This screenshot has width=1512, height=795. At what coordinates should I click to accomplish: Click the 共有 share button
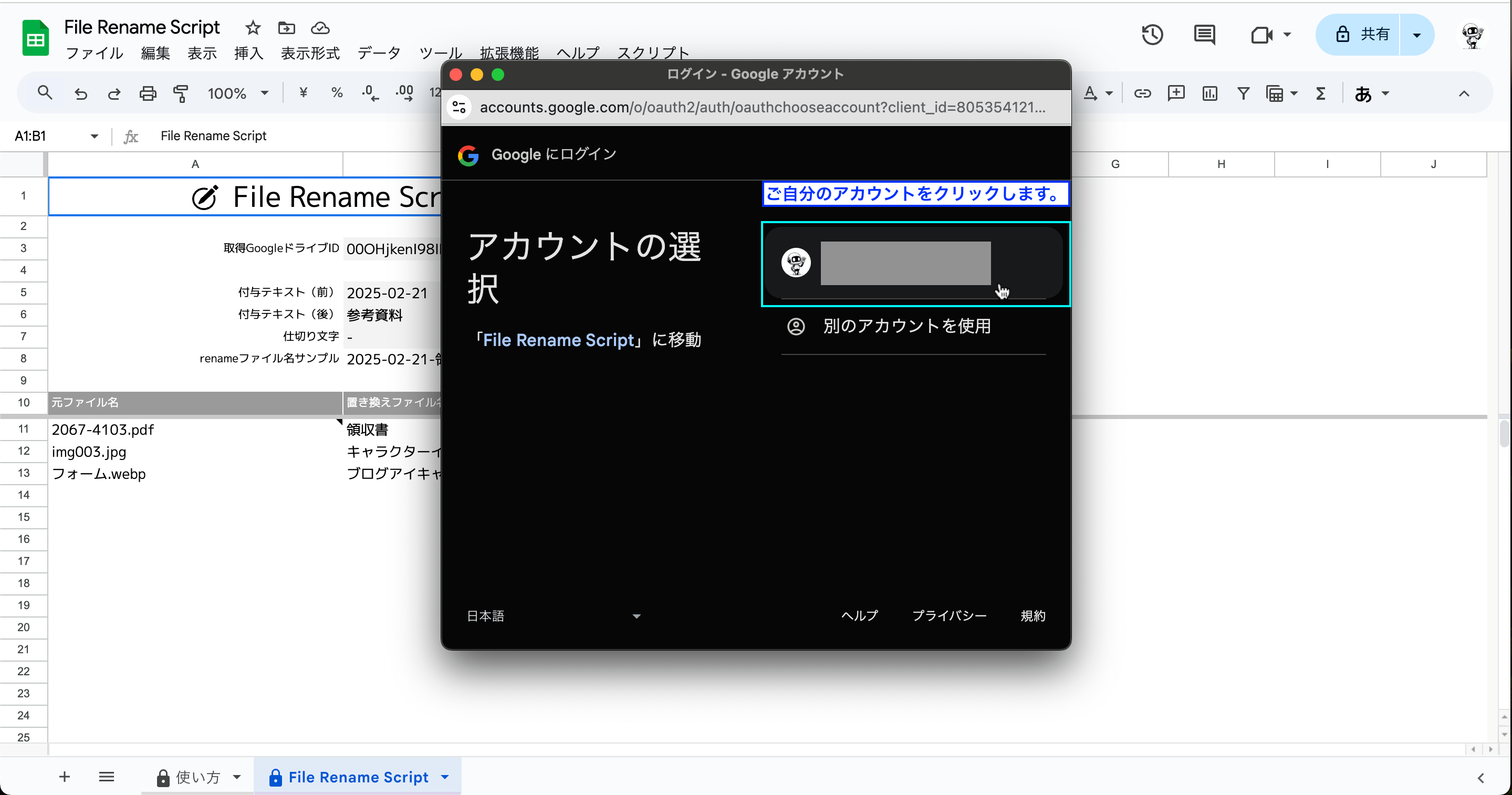[x=1358, y=35]
